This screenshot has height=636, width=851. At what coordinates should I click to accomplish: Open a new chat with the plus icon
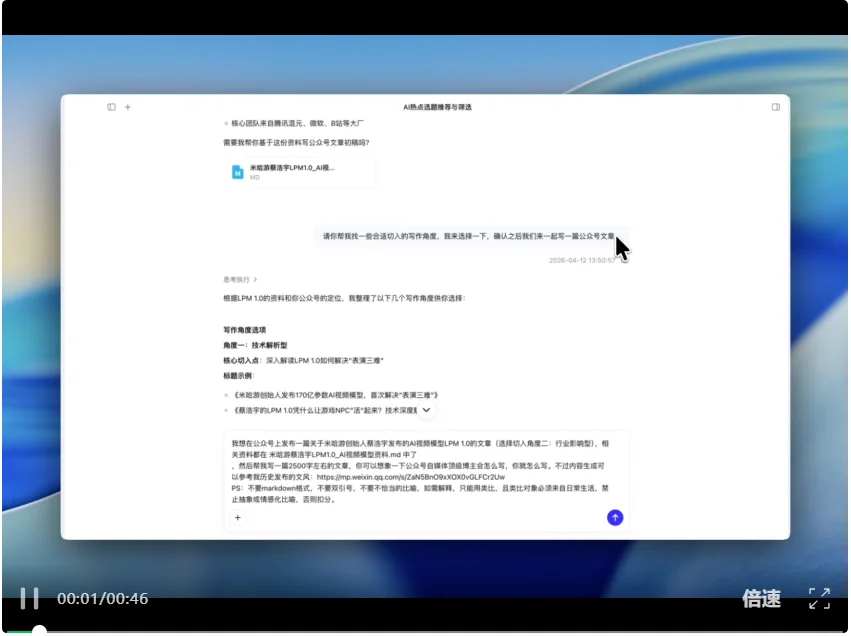click(127, 107)
